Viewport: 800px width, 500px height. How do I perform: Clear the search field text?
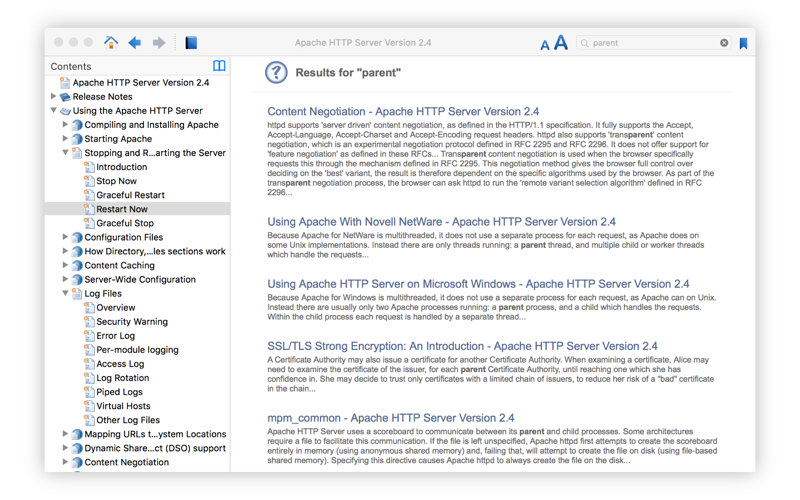[x=724, y=43]
